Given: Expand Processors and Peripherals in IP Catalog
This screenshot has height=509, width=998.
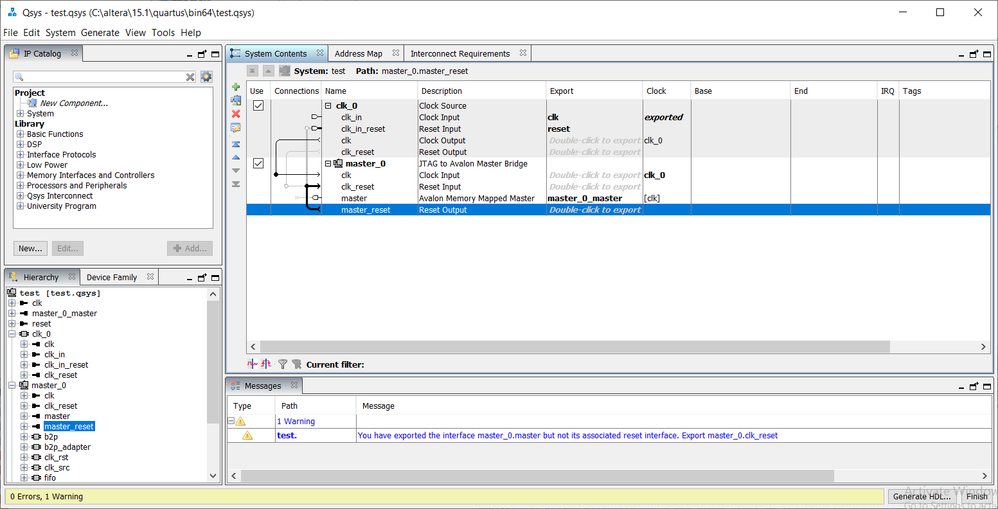Looking at the screenshot, I should [20, 186].
